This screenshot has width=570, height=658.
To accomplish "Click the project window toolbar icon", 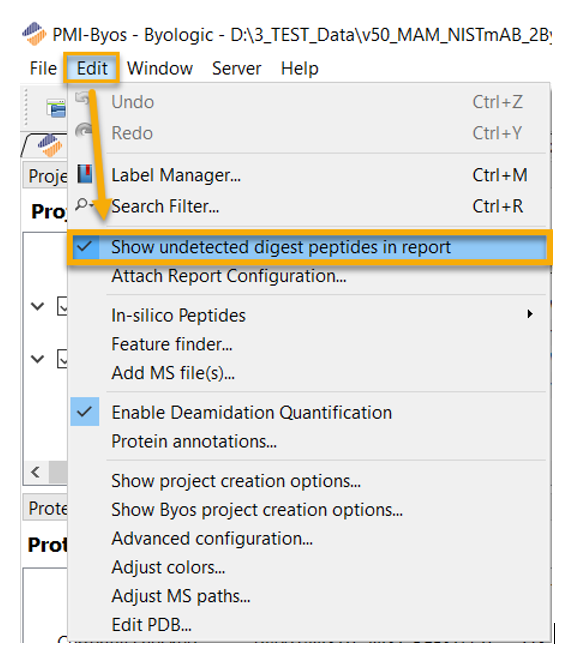I will click(56, 109).
